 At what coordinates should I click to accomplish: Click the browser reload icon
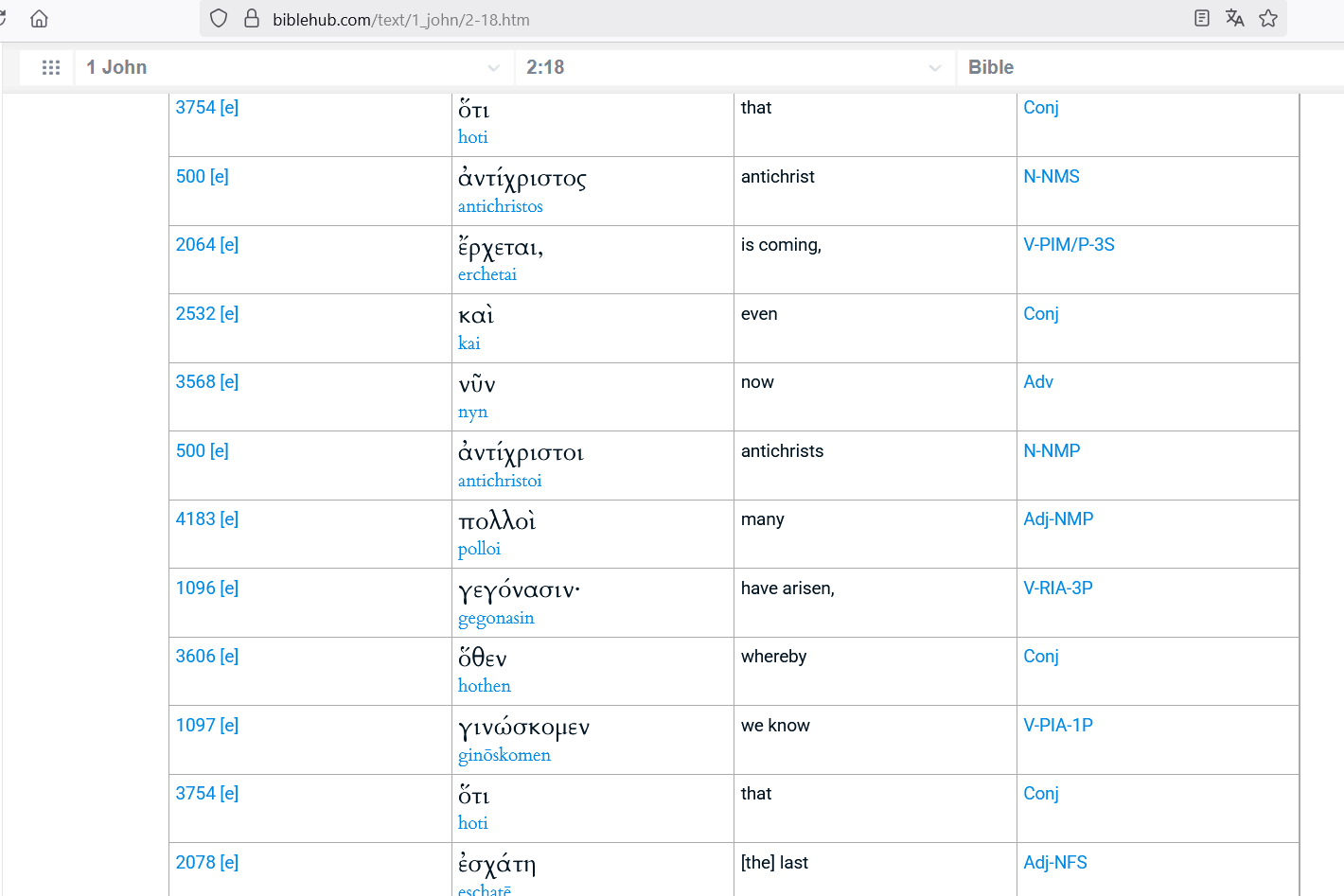click(x=3, y=19)
